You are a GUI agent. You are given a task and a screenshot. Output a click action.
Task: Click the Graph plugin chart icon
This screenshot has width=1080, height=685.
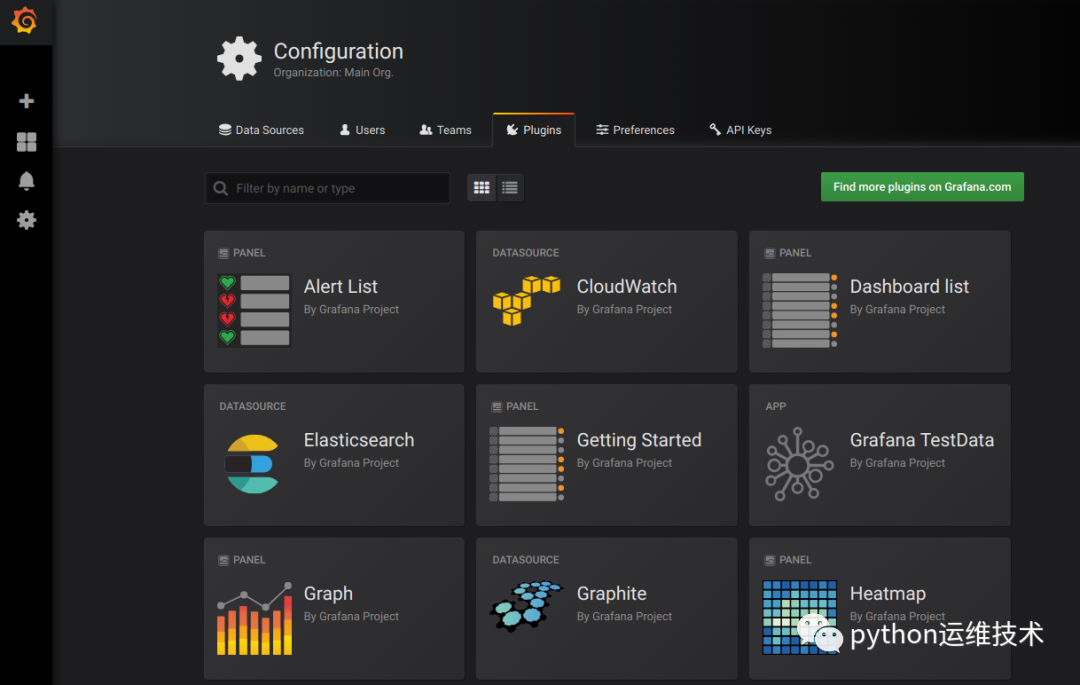click(x=254, y=618)
